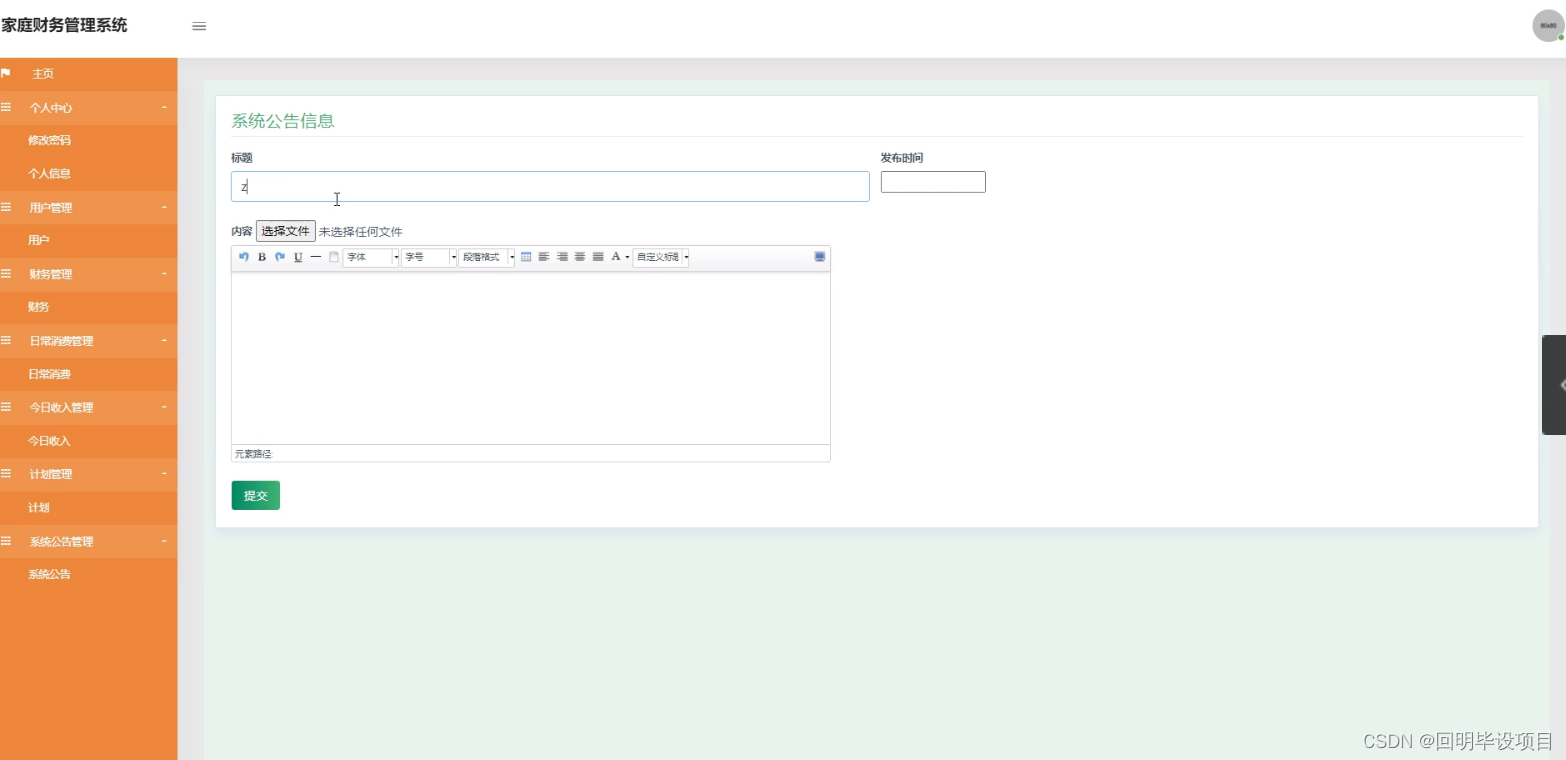Click the hamburger icon to collapse the sidebar

pos(199,27)
